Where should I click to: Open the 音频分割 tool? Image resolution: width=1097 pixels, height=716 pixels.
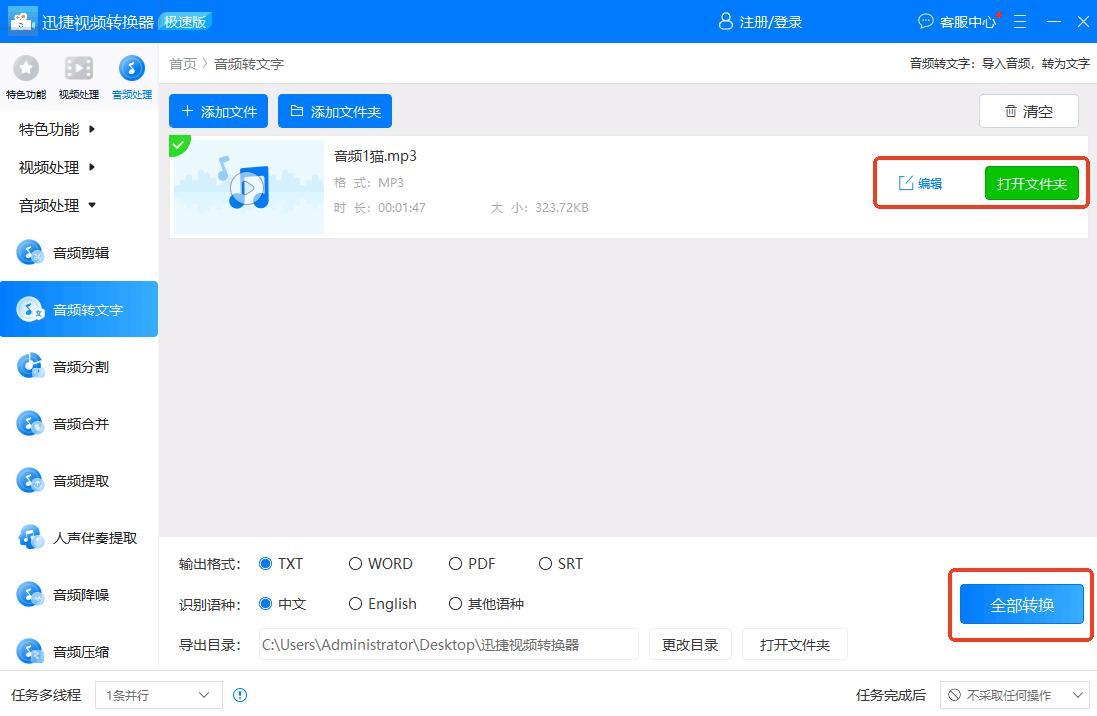click(x=80, y=367)
